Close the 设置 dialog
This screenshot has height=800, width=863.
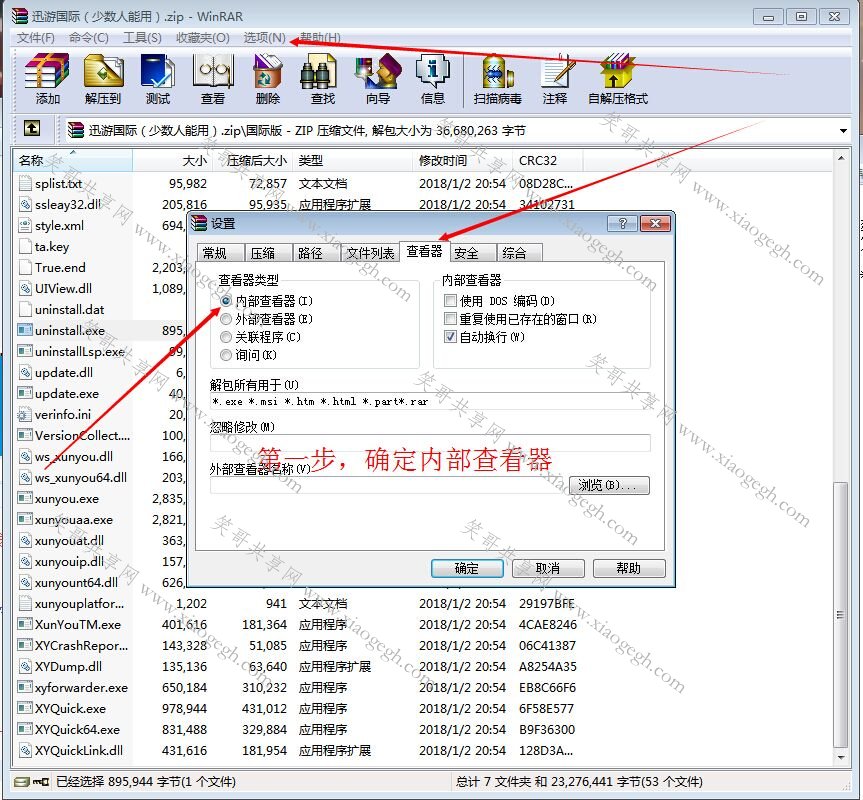click(655, 223)
